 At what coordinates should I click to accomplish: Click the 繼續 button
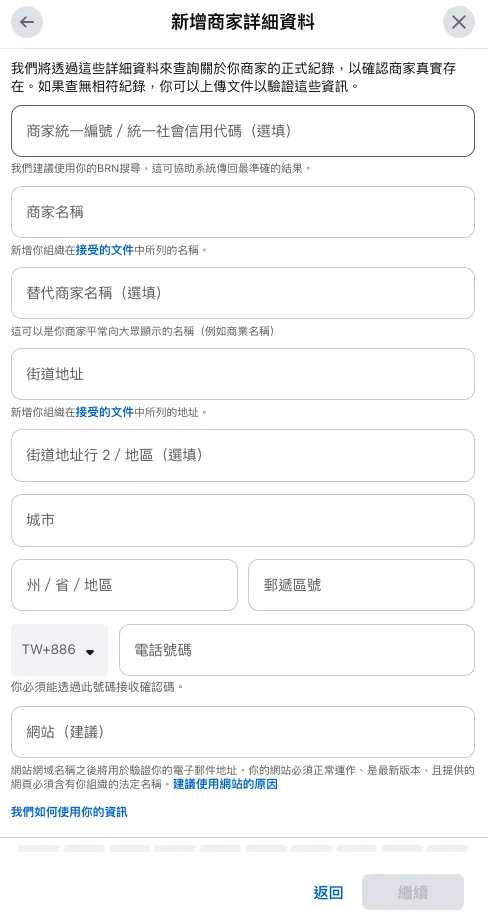coord(413,892)
